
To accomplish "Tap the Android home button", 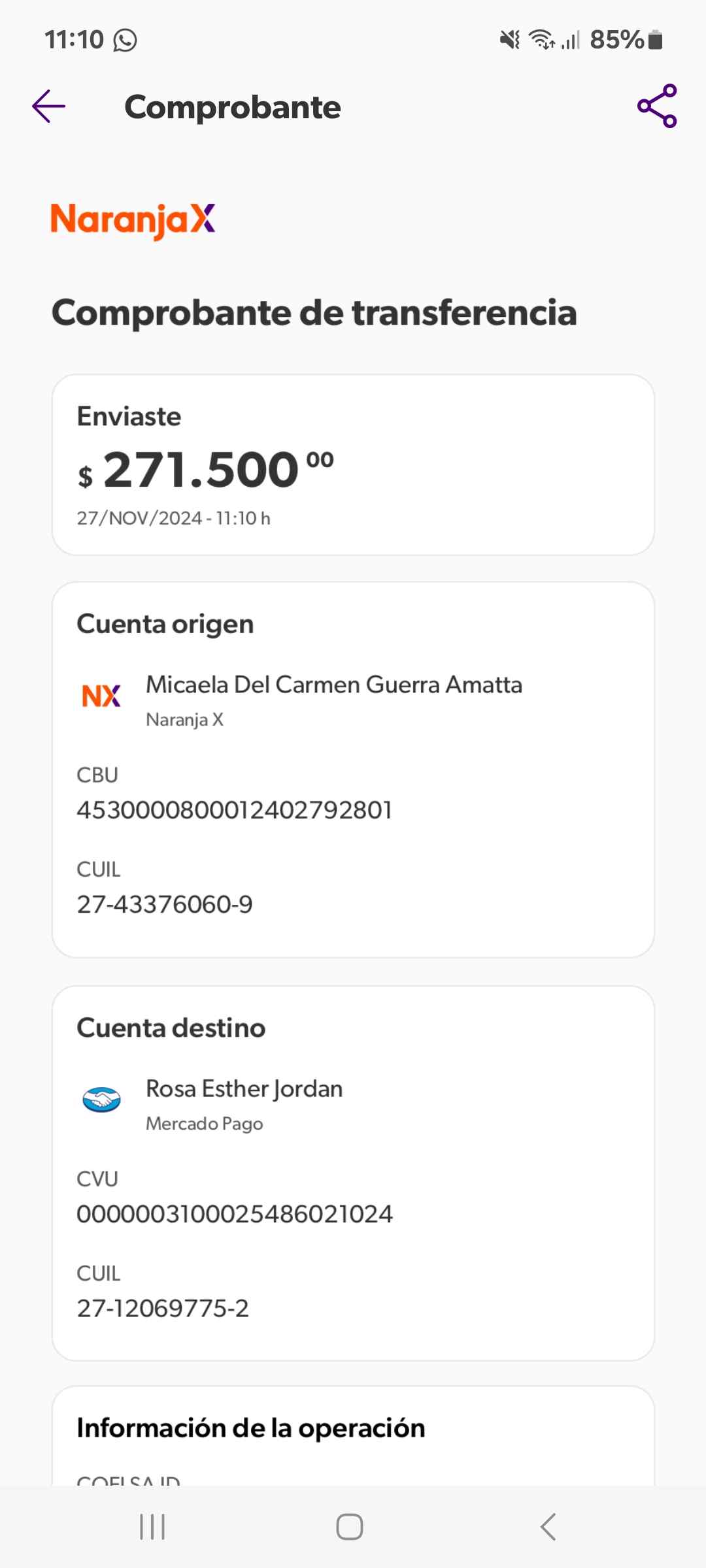I will [x=350, y=1527].
